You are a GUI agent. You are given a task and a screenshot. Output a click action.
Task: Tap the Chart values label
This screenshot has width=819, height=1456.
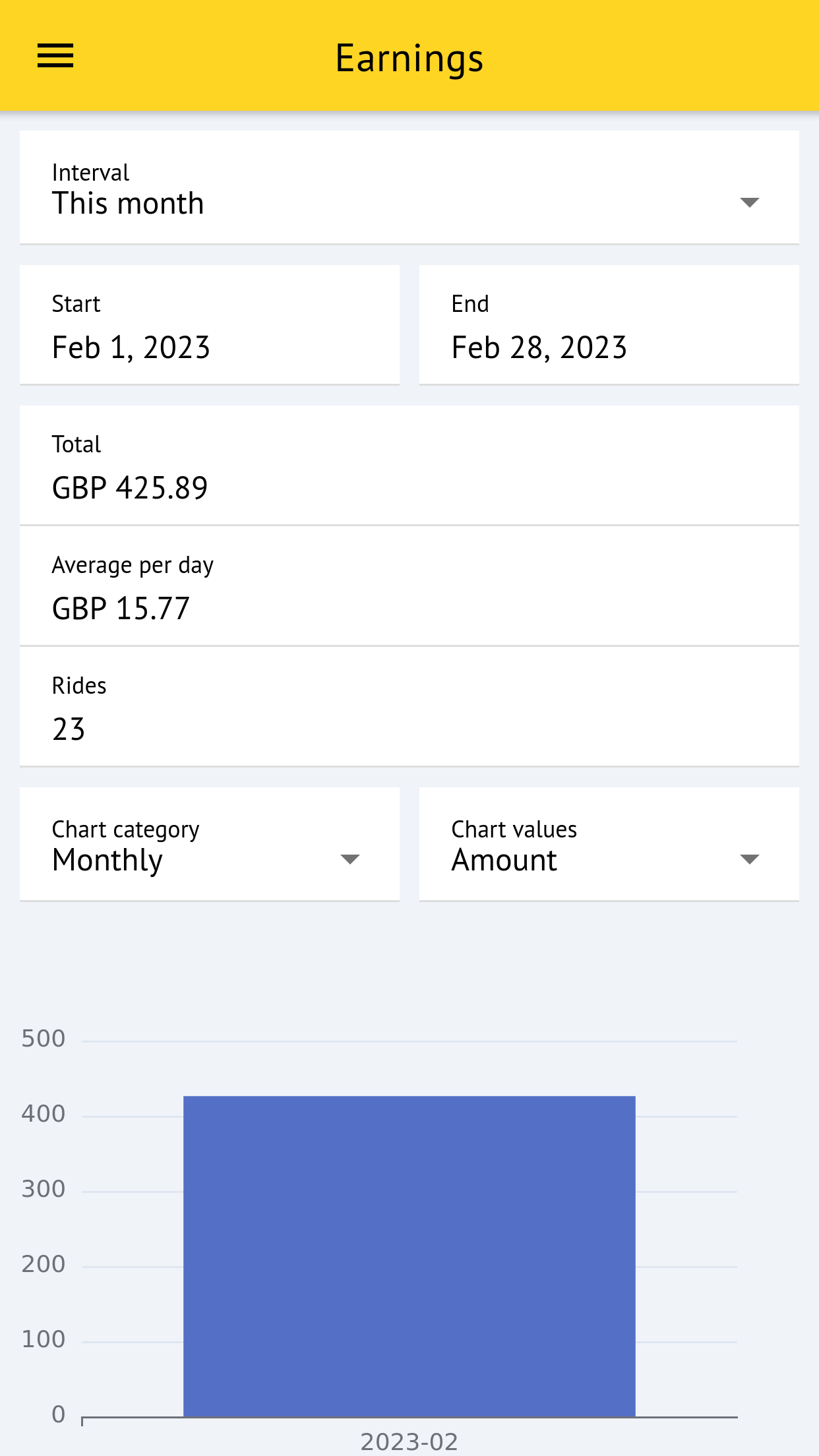tap(514, 830)
